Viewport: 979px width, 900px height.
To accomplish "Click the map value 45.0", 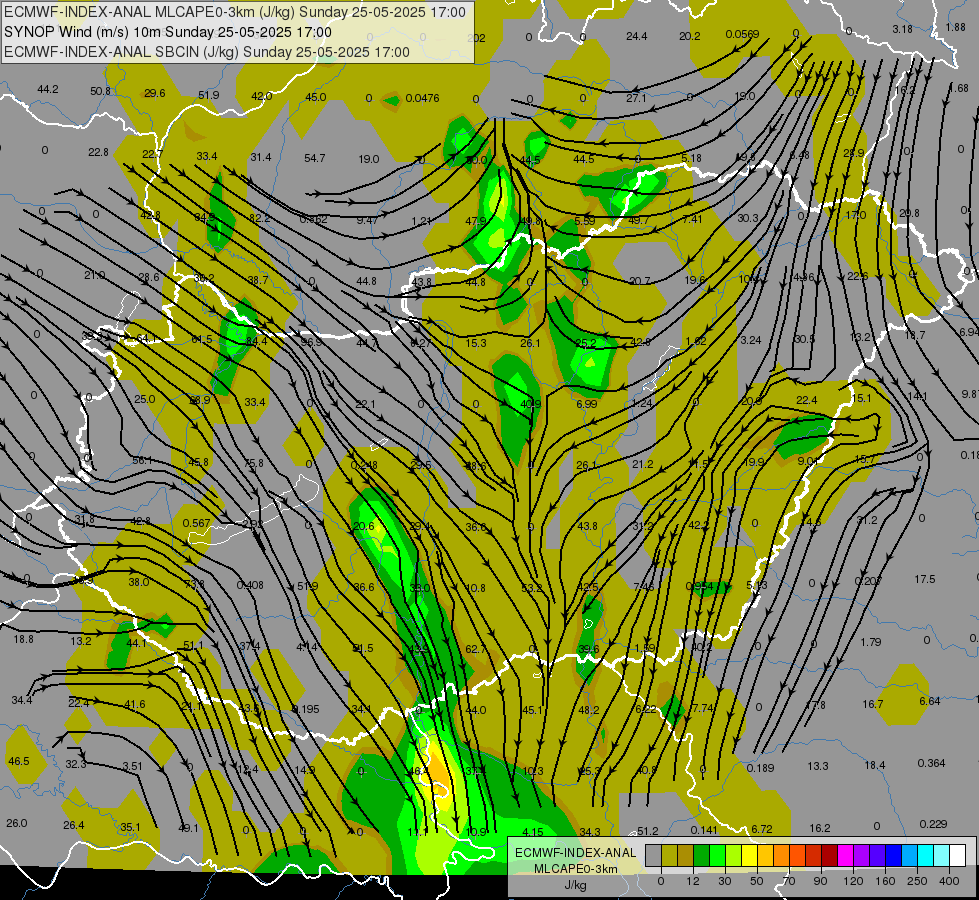I will coord(315,97).
